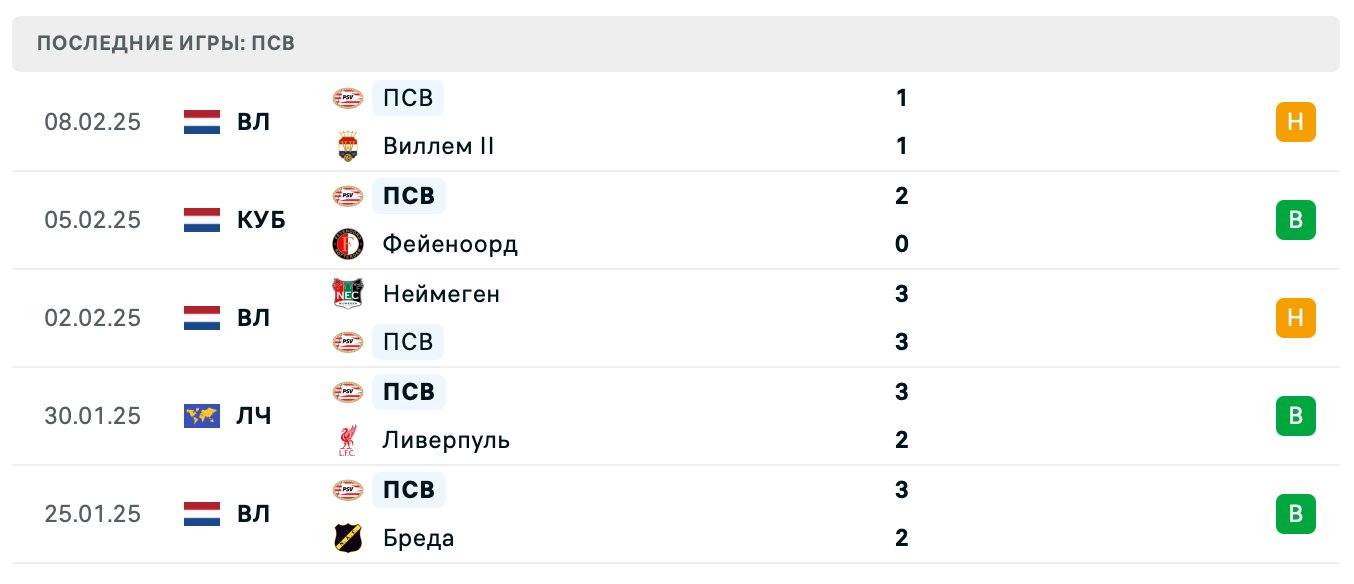Select the Неймеген NEC club logo

(x=347, y=294)
